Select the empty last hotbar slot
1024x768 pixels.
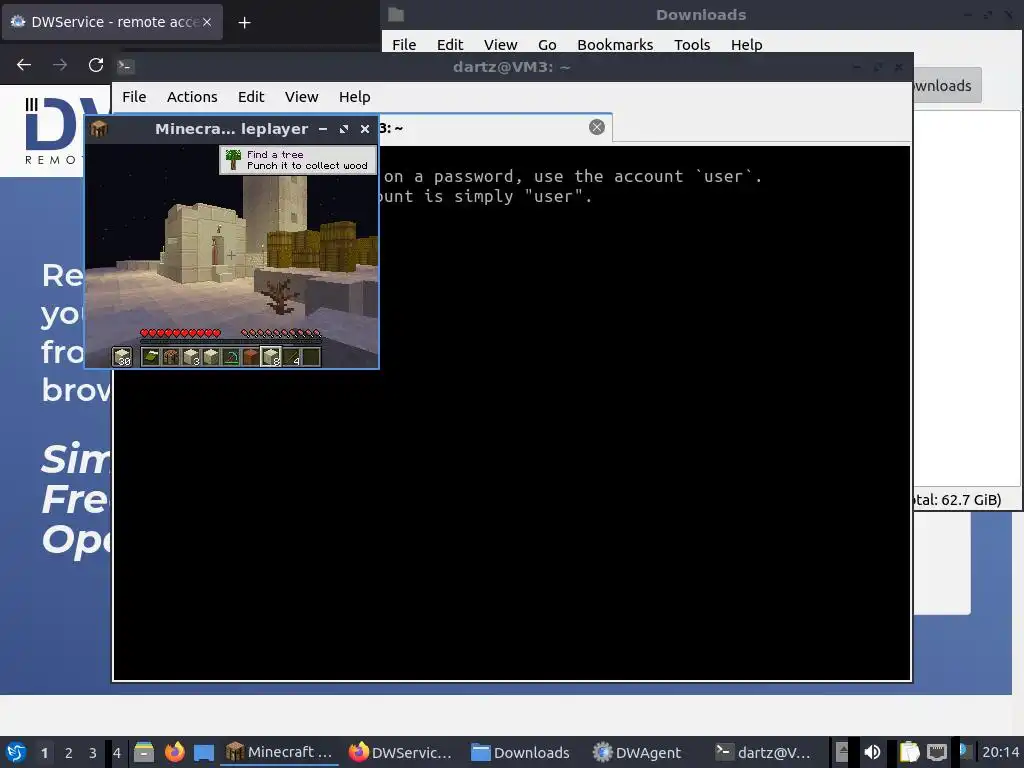pyautogui.click(x=312, y=357)
